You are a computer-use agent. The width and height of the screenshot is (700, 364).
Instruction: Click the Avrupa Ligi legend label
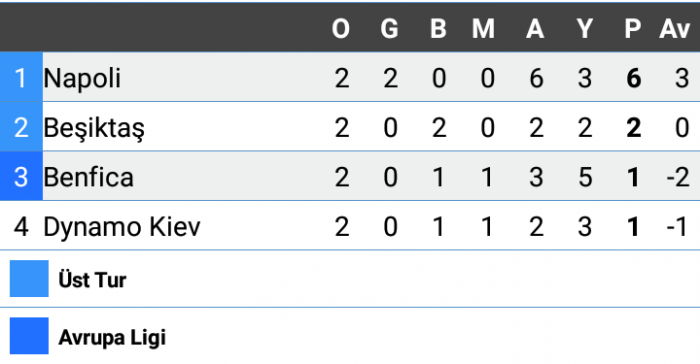click(x=112, y=338)
